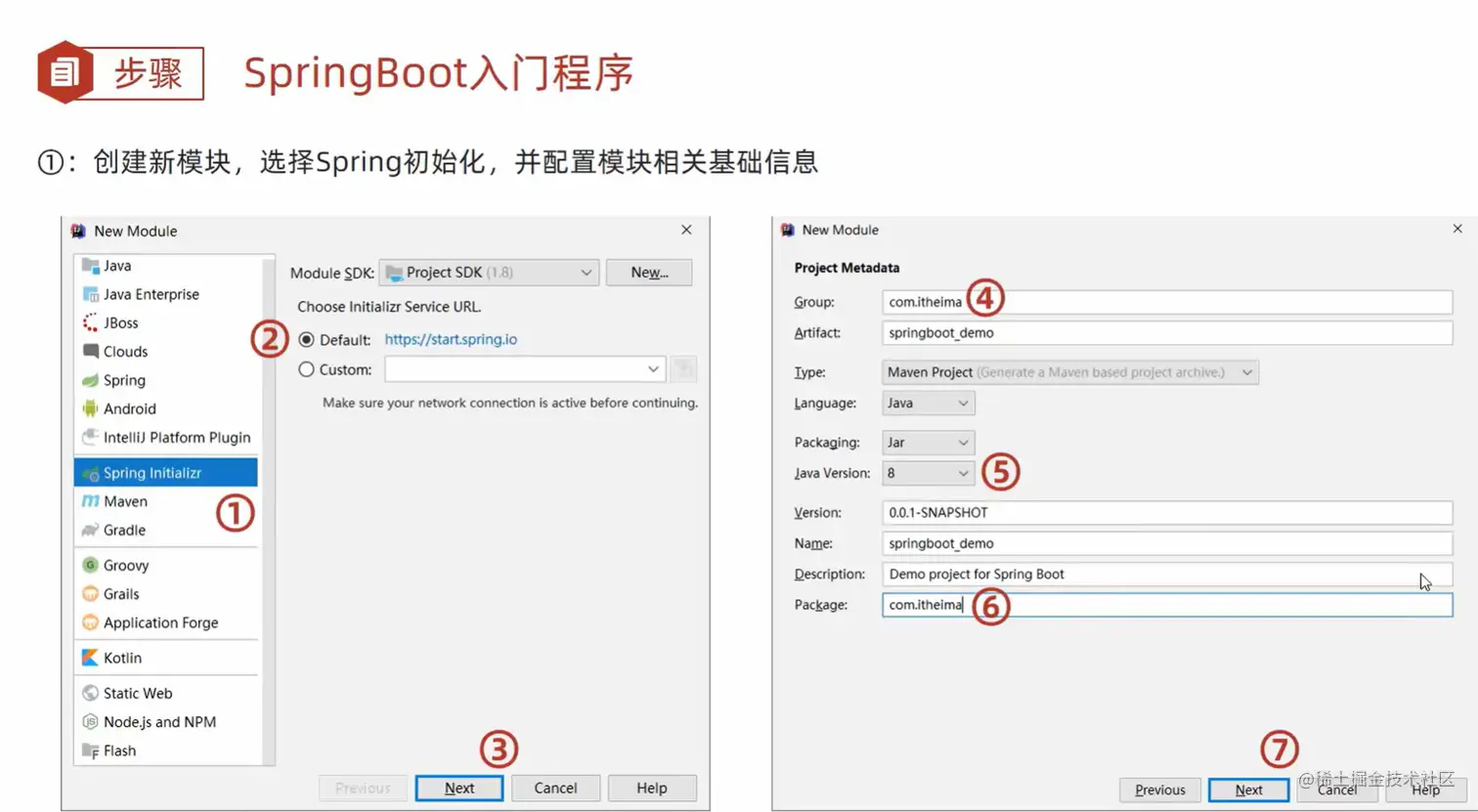Click the Project SDK folder icon
The image size is (1478, 812).
tap(395, 273)
